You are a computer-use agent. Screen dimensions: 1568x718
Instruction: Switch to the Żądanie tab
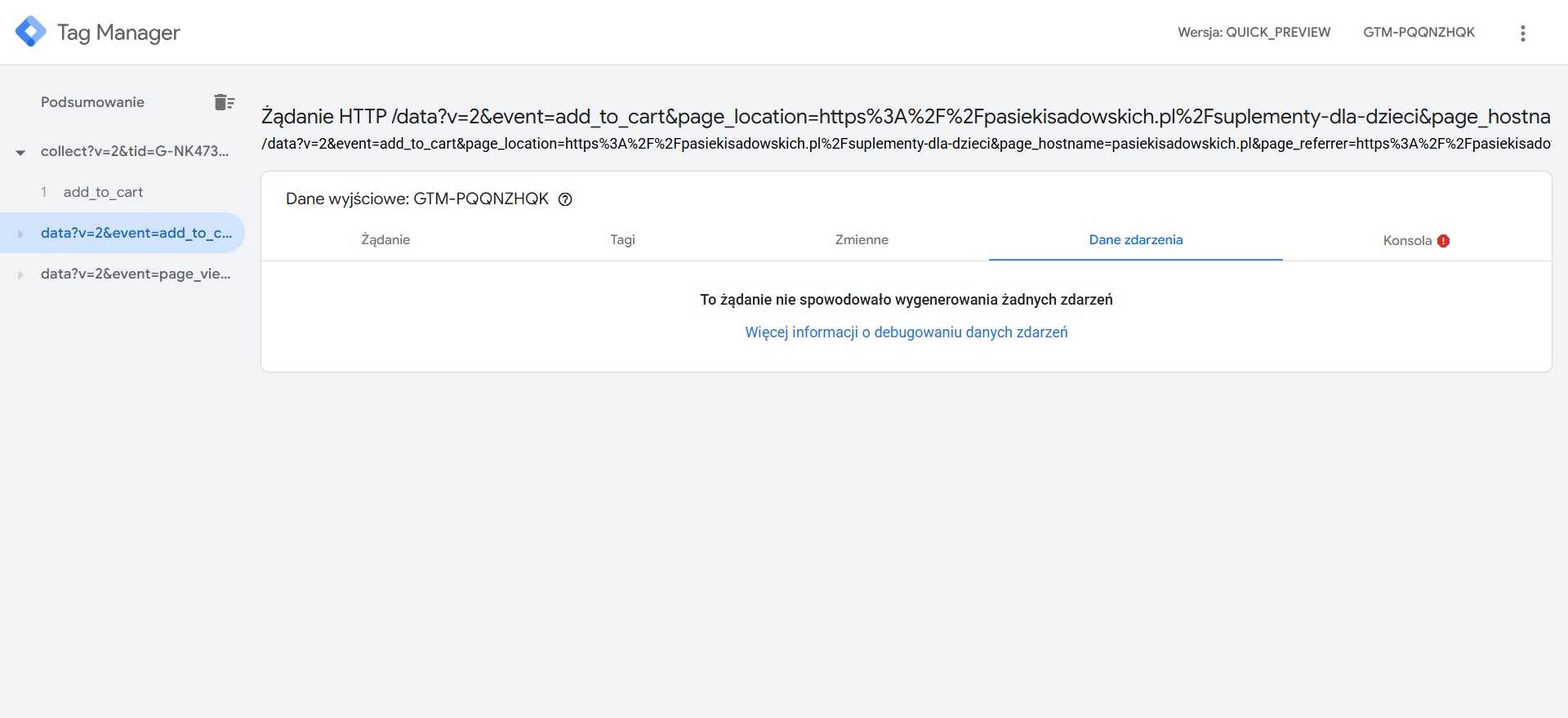coord(385,239)
